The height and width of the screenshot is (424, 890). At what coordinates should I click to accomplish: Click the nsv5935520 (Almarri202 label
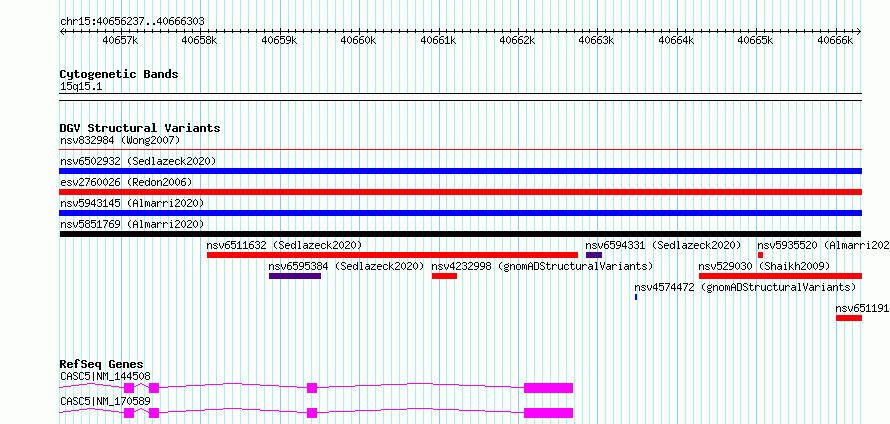(x=824, y=245)
